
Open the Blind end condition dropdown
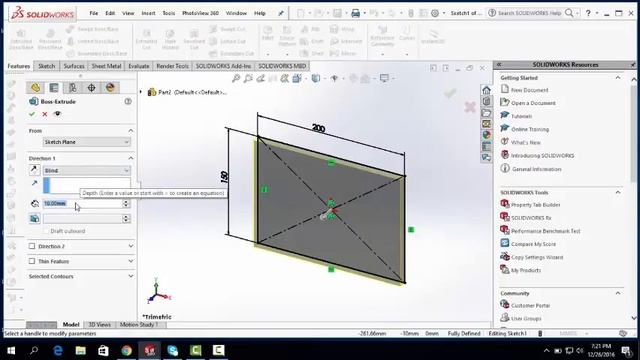coord(87,170)
